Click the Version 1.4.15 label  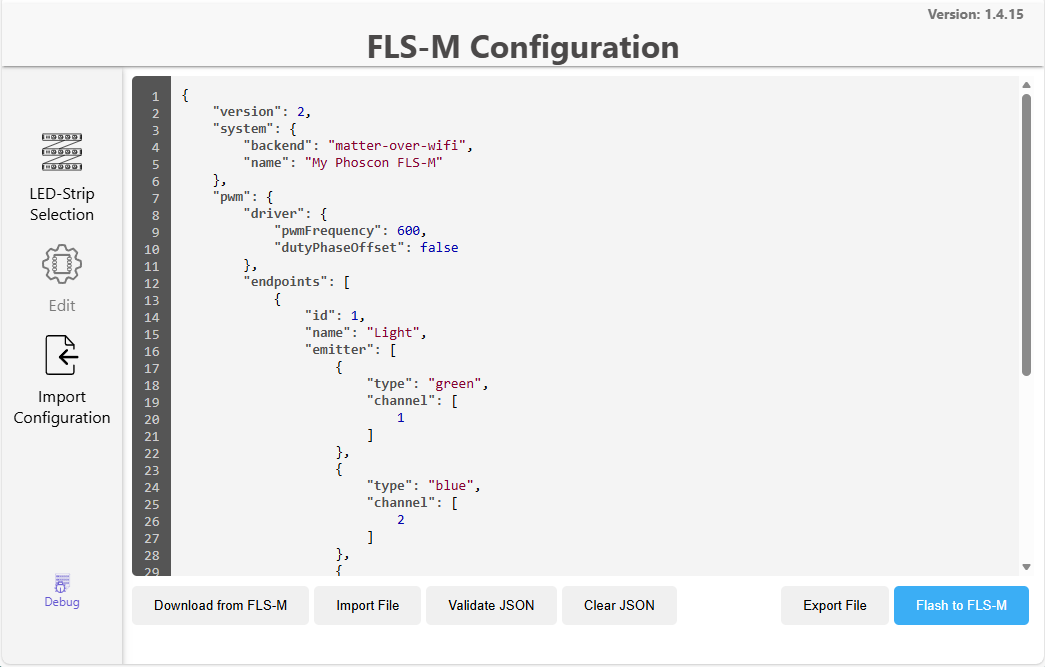click(x=975, y=14)
